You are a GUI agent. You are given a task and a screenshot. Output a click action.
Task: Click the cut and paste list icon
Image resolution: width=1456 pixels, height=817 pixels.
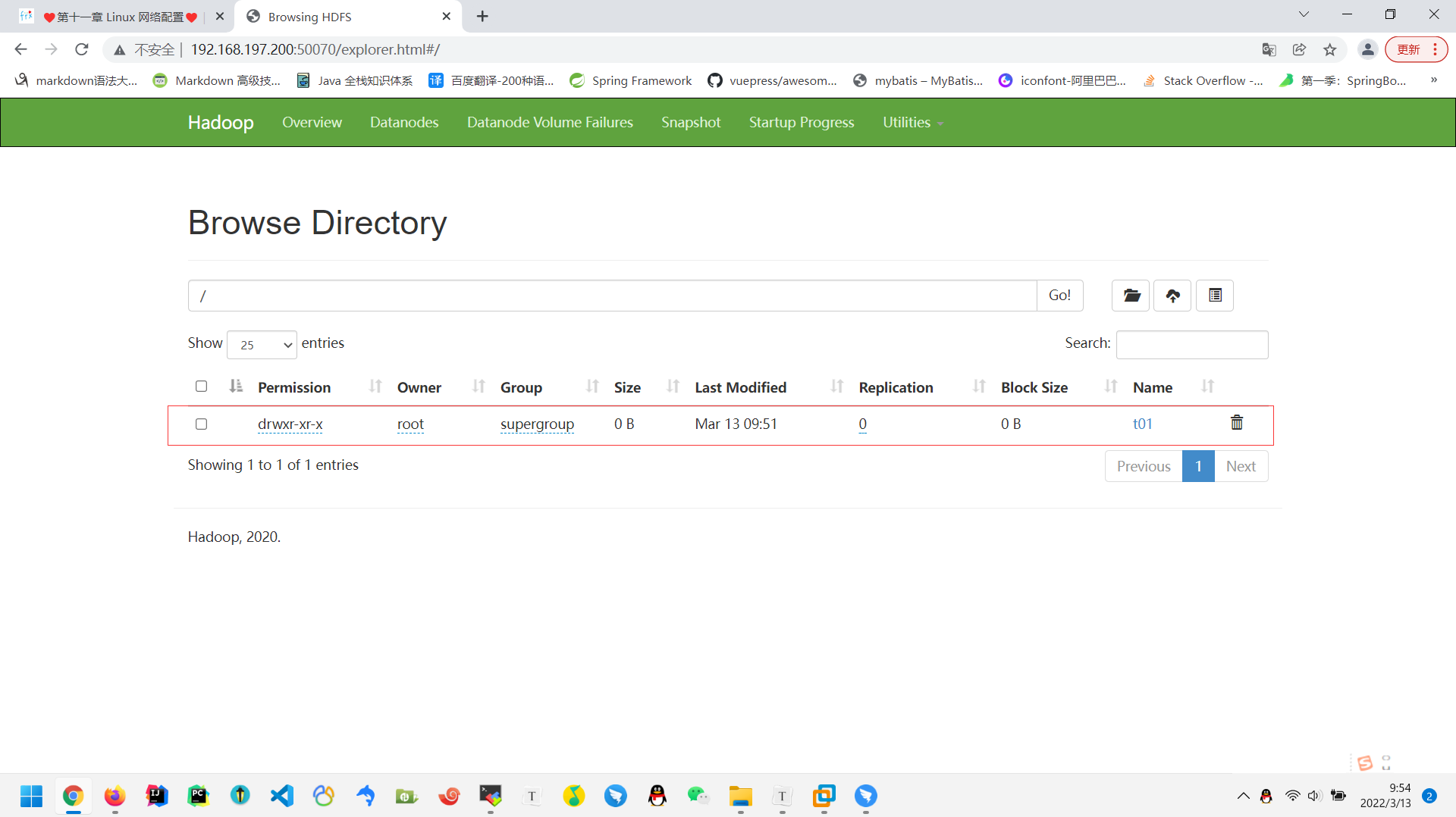1215,296
